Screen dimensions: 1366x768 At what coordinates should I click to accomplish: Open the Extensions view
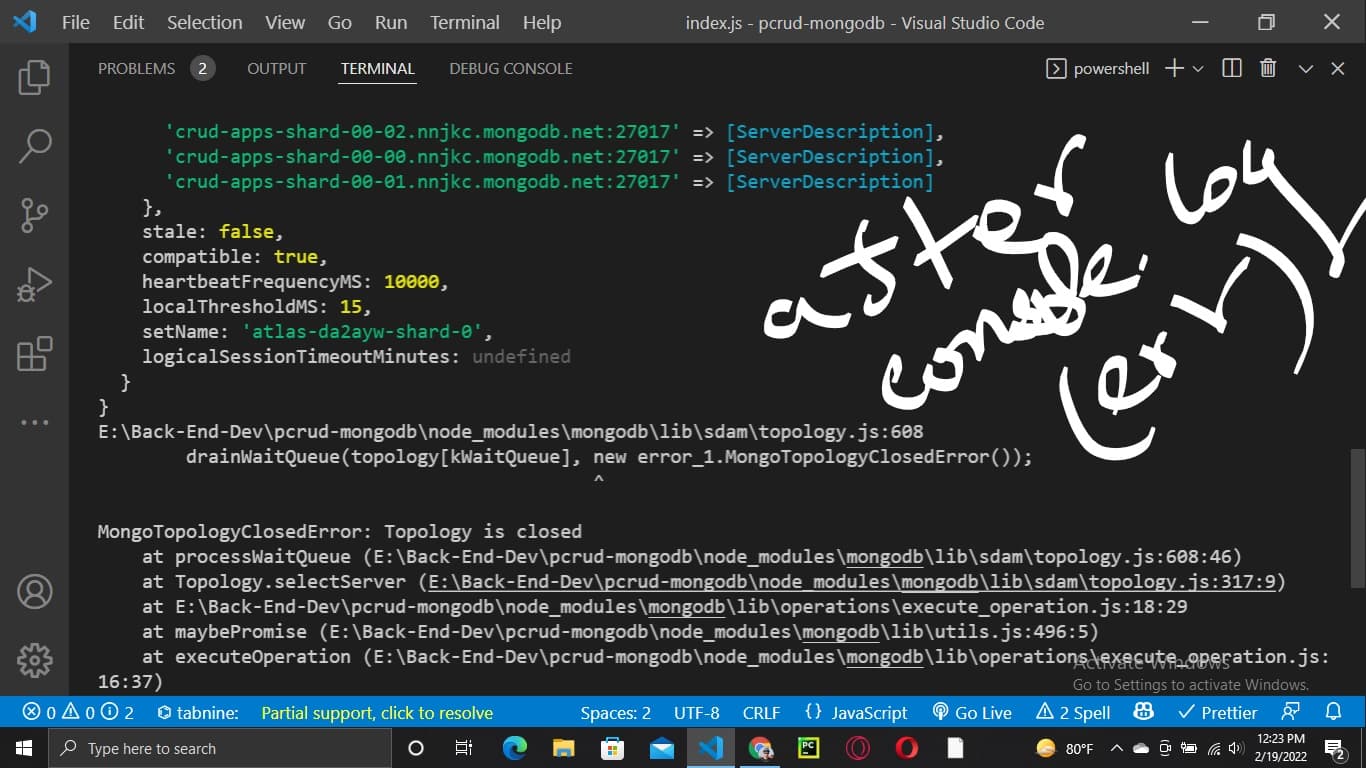click(34, 354)
